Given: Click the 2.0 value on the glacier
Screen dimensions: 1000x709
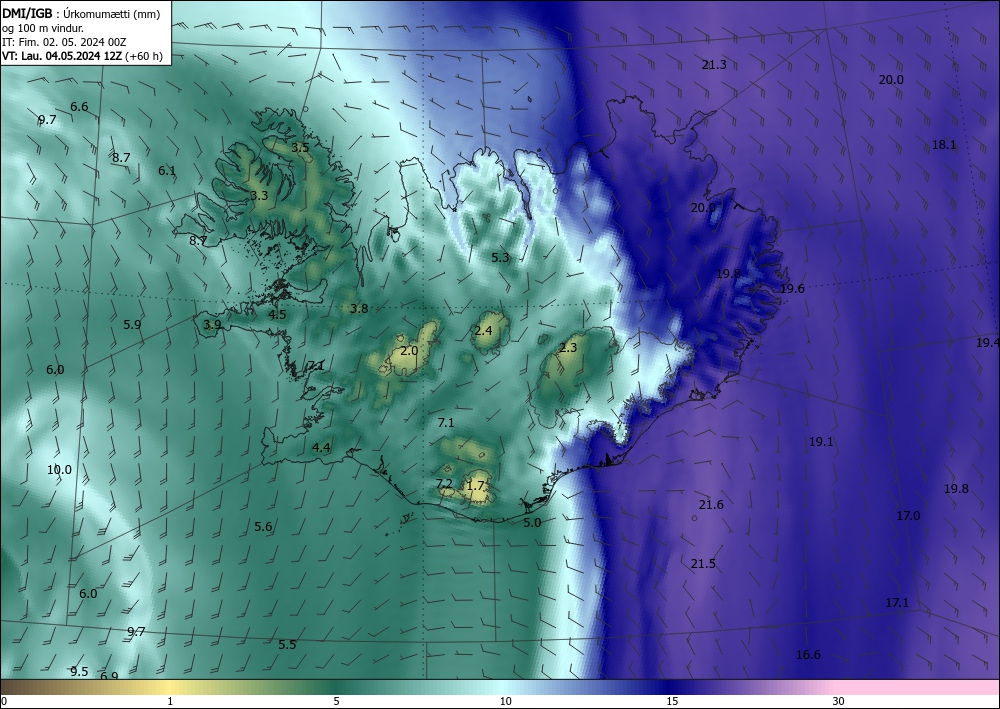Looking at the screenshot, I should [409, 351].
